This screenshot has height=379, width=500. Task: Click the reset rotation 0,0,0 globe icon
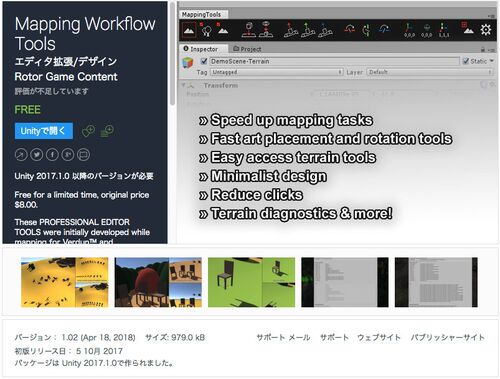pos(427,30)
